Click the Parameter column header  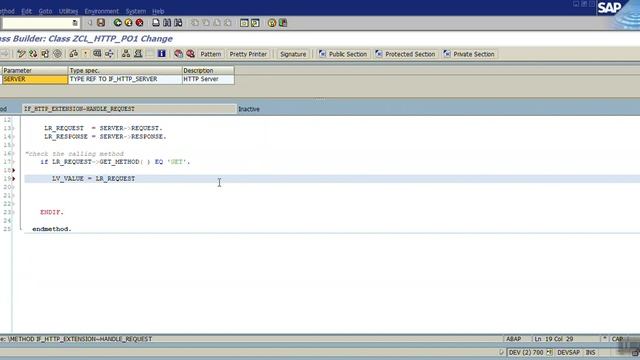click(35, 71)
